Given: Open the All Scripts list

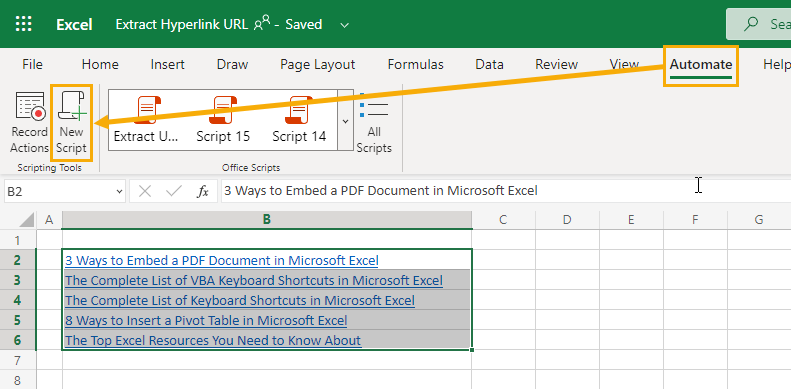Looking at the screenshot, I should point(374,123).
